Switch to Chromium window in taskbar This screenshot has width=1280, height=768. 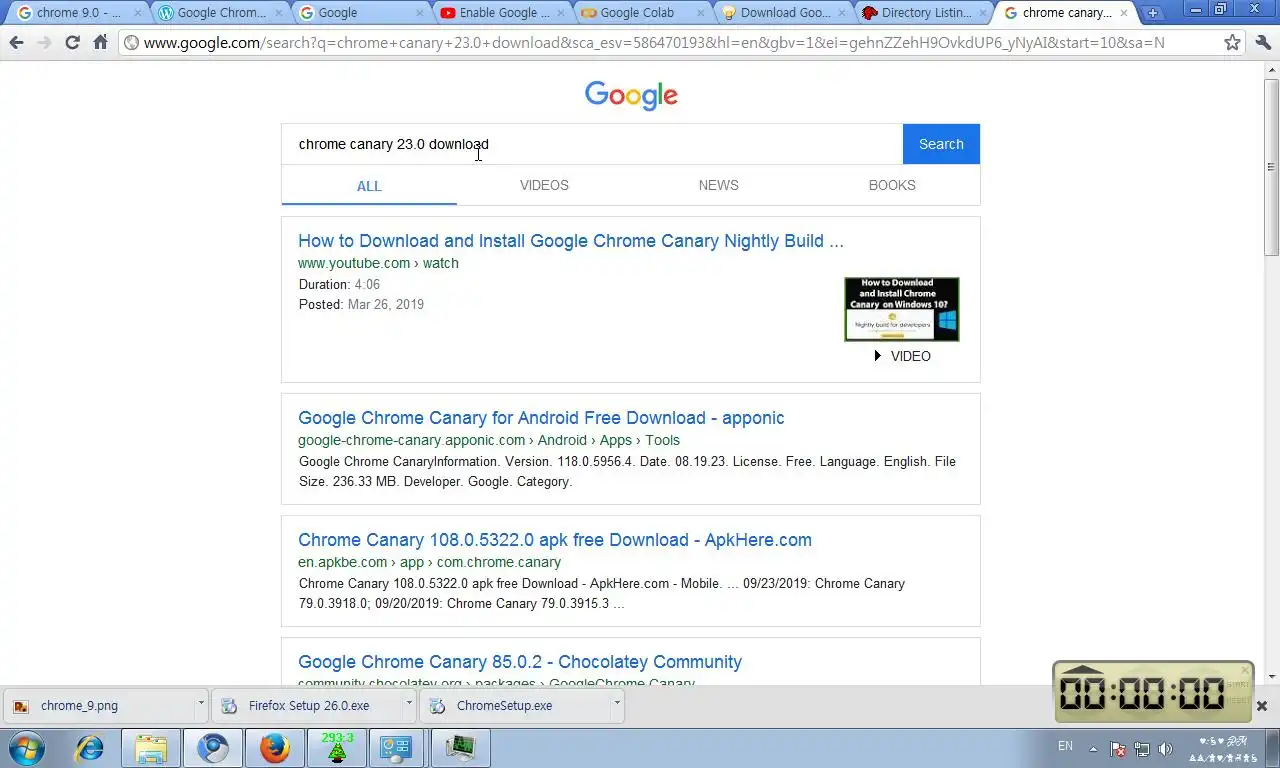[212, 748]
